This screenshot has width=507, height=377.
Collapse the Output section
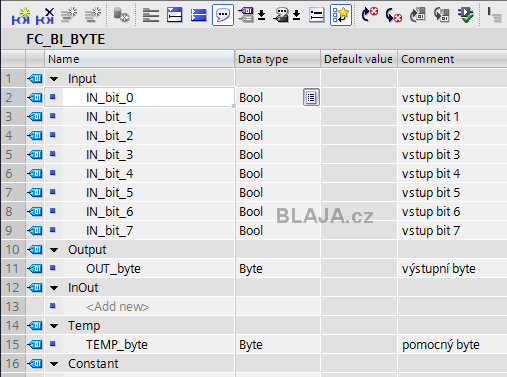[x=54, y=250]
